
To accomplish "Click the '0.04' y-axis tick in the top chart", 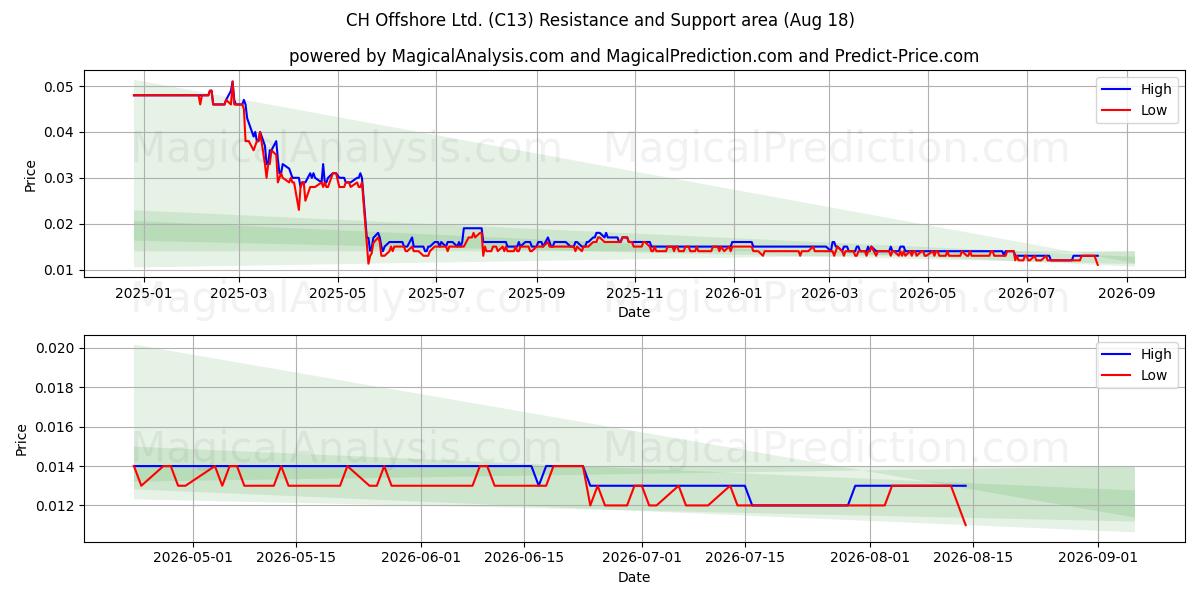I will [x=60, y=132].
